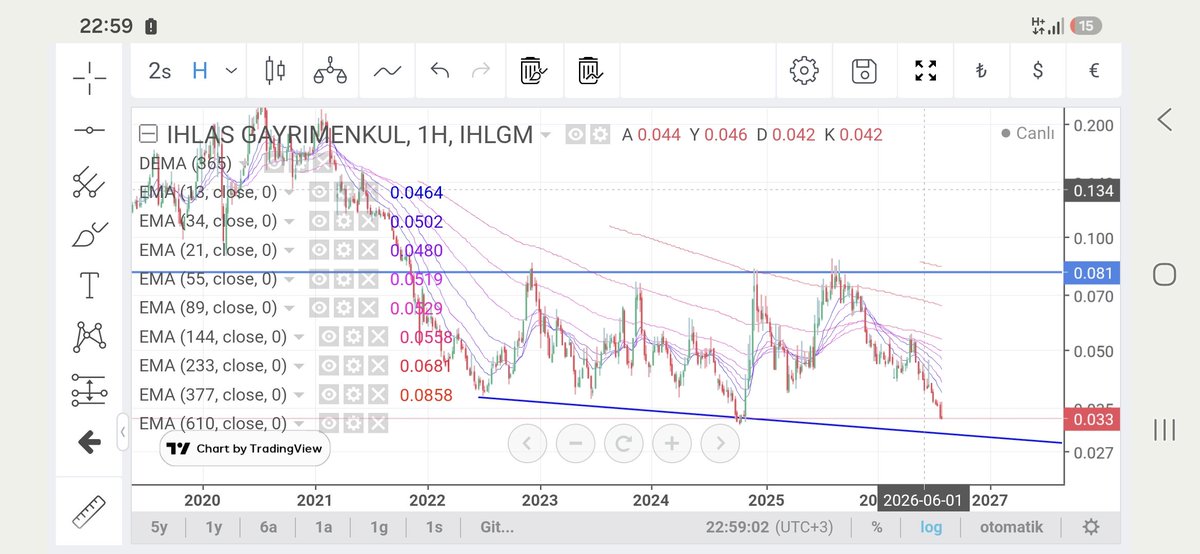Collapse the indicator legend box

point(148,134)
